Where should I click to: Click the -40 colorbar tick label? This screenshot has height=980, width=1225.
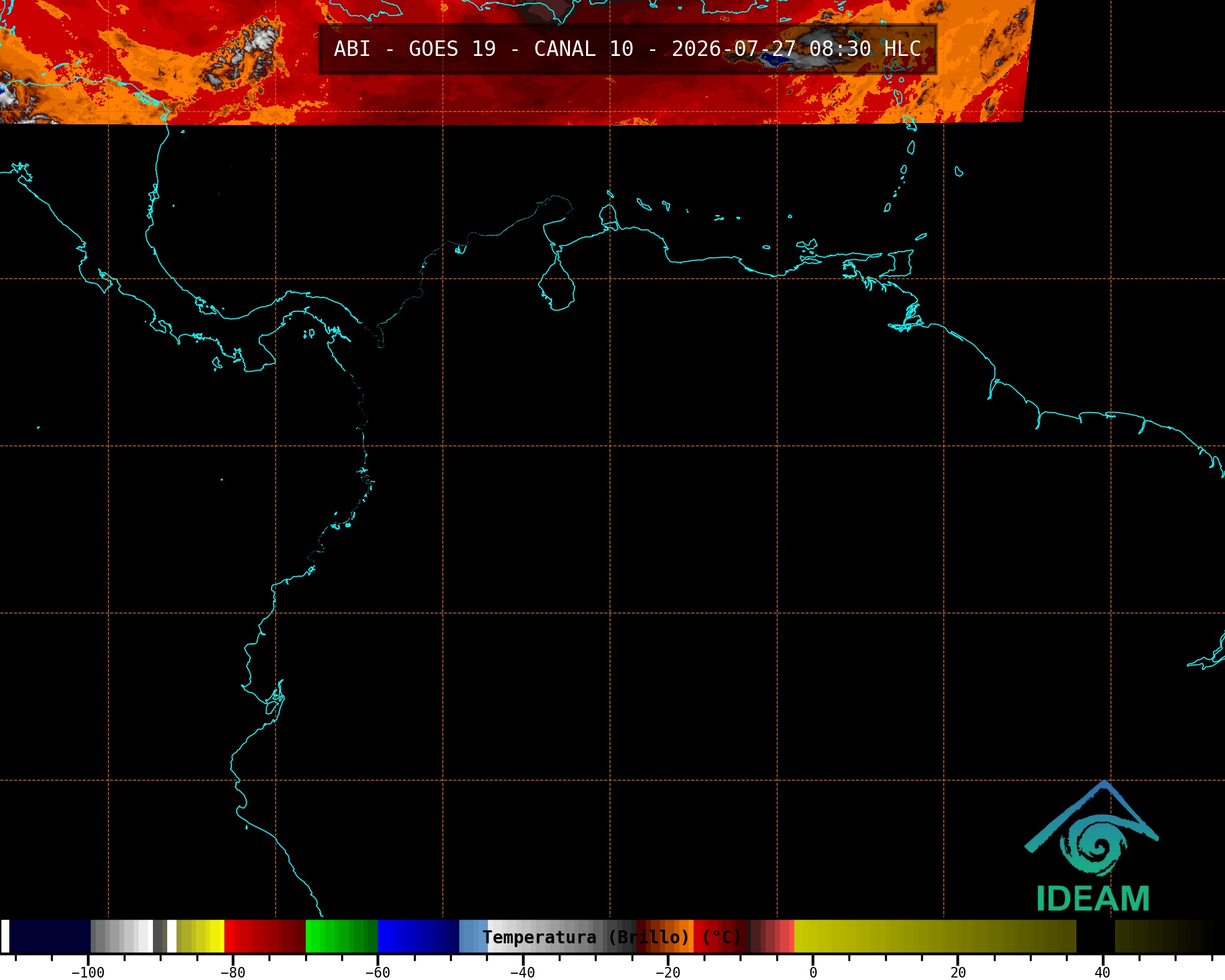[x=522, y=973]
